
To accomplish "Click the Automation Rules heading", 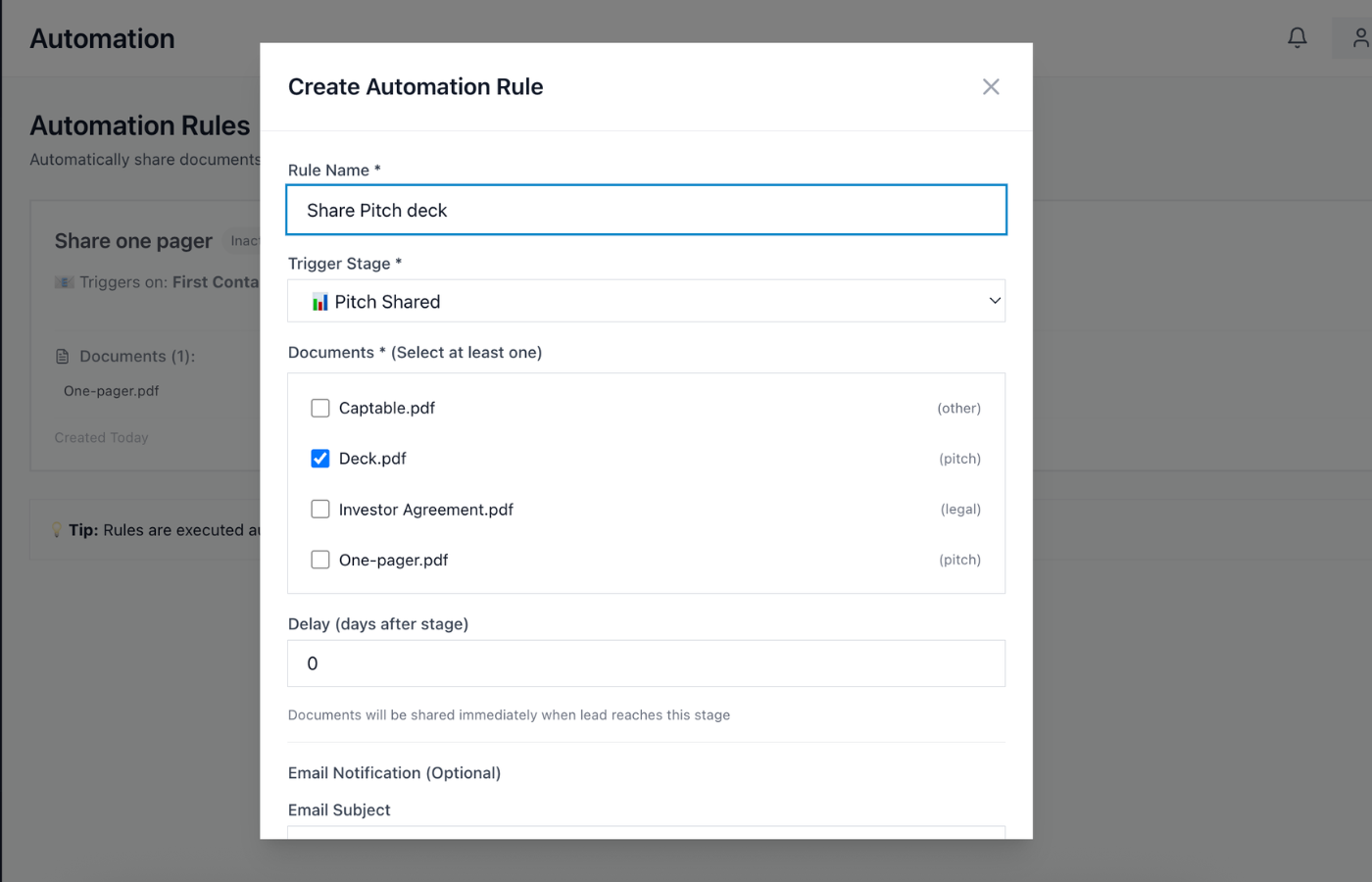I will [x=140, y=125].
